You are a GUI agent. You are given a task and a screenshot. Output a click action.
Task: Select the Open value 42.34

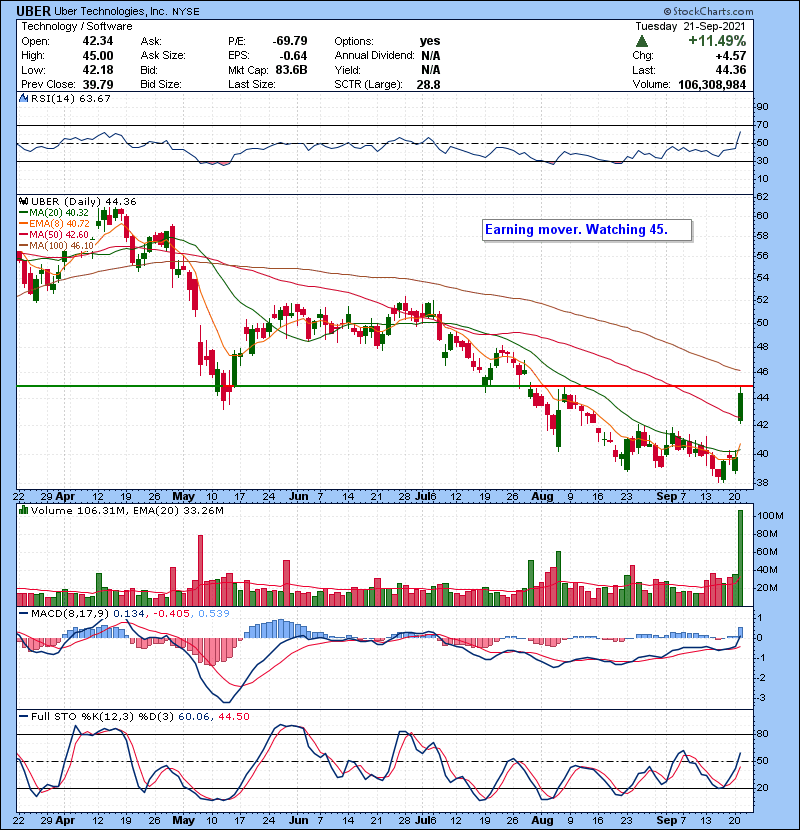98,41
